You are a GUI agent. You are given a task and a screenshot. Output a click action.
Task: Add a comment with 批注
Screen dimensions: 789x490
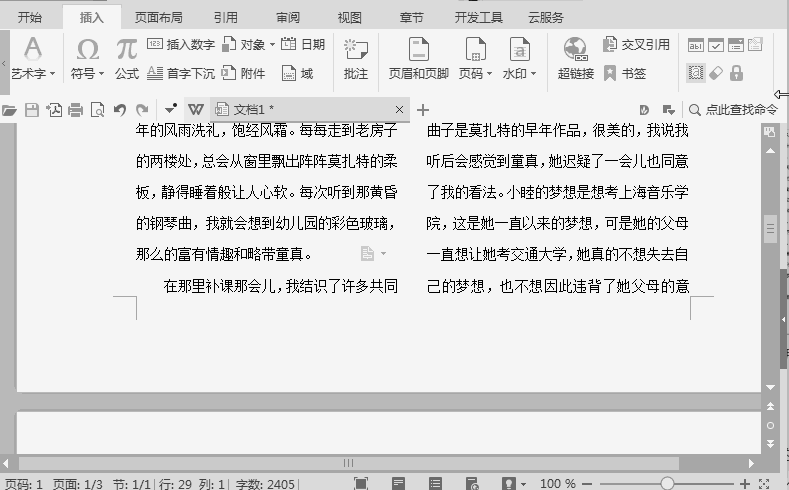tap(356, 59)
